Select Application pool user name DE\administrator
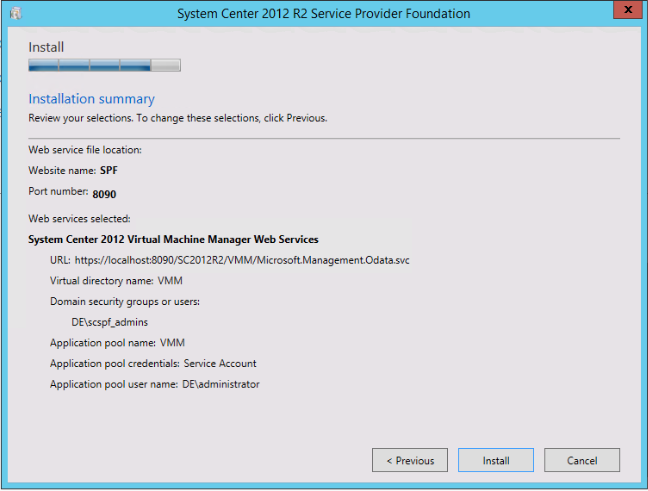 (x=155, y=384)
